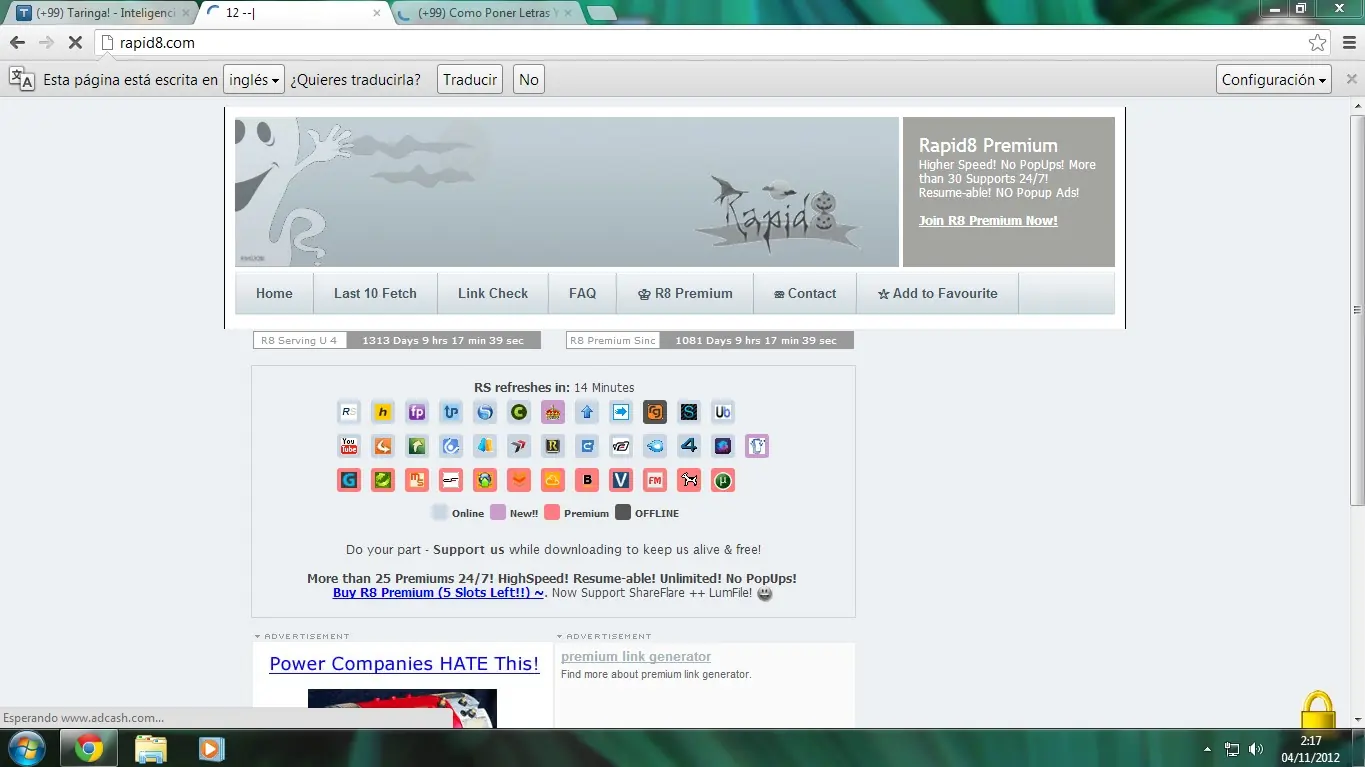
Task: Bookmark this page with the star icon
Action: click(x=1318, y=43)
